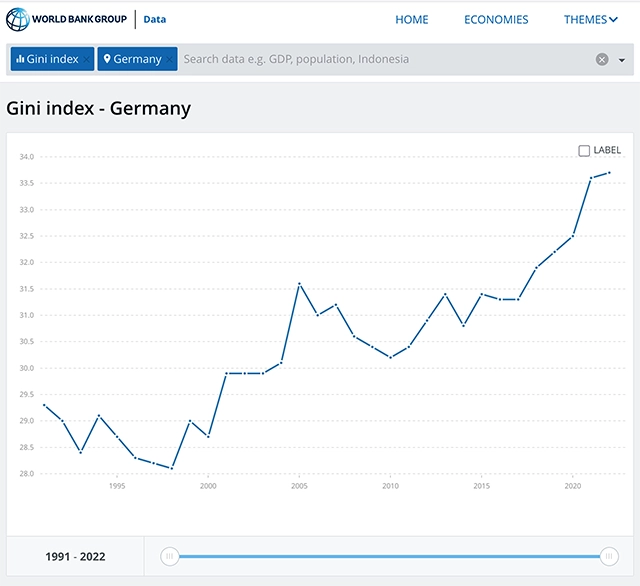The height and width of the screenshot is (586, 640).
Task: Remove the Germany filter tag
Action: click(x=169, y=60)
